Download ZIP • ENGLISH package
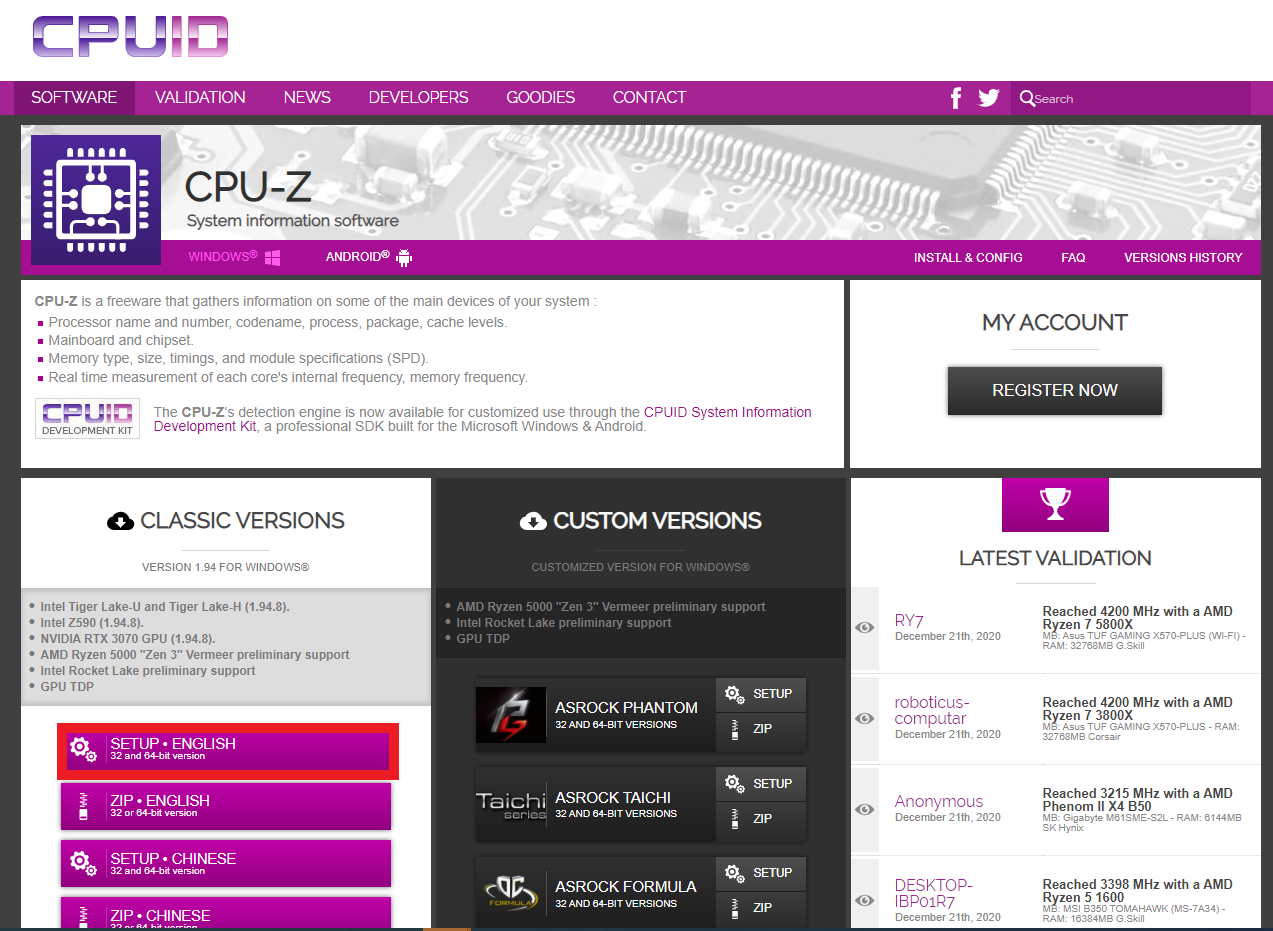 [226, 806]
